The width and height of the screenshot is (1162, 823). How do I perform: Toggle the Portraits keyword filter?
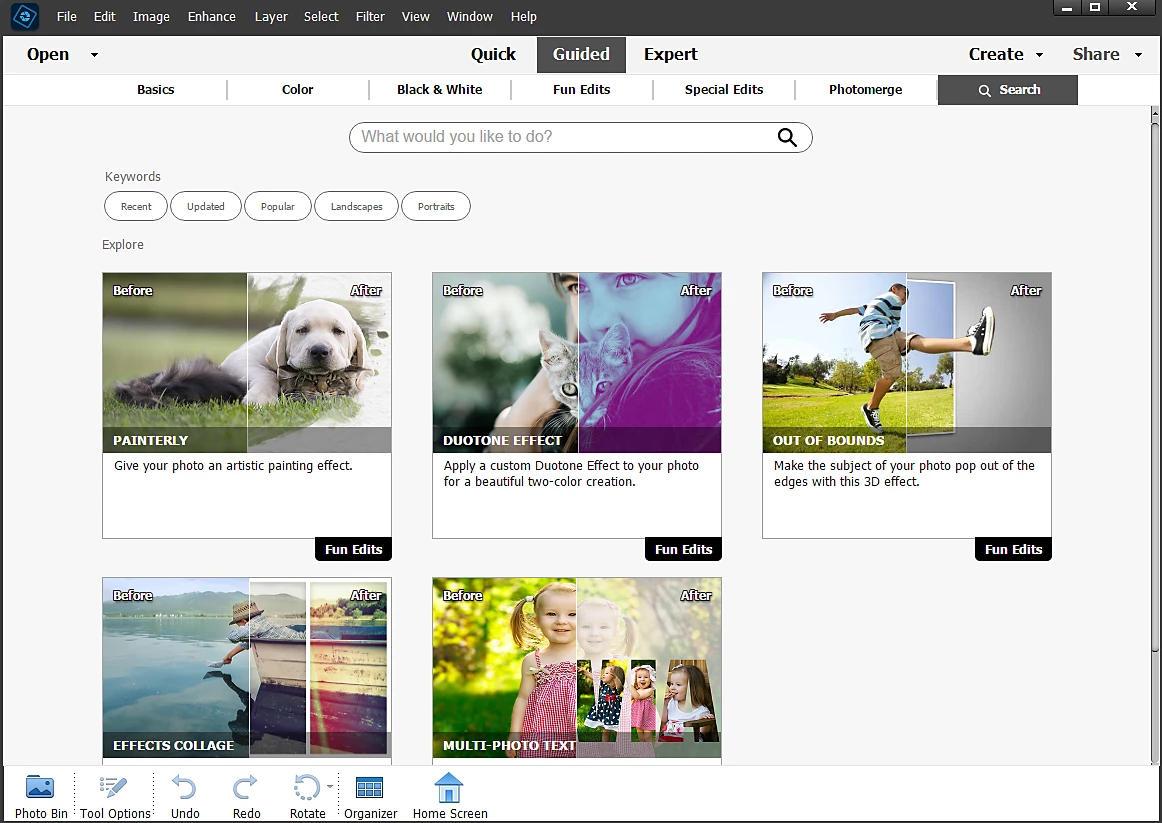(436, 207)
